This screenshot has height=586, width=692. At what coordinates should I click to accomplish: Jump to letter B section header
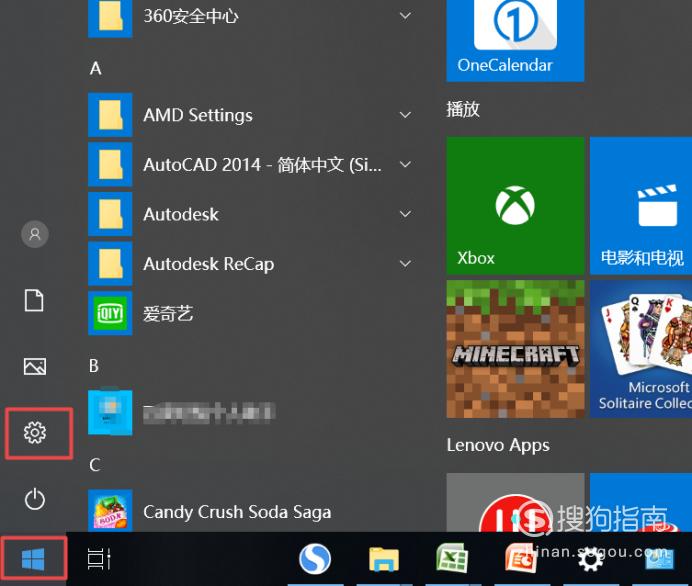pyautogui.click(x=94, y=366)
